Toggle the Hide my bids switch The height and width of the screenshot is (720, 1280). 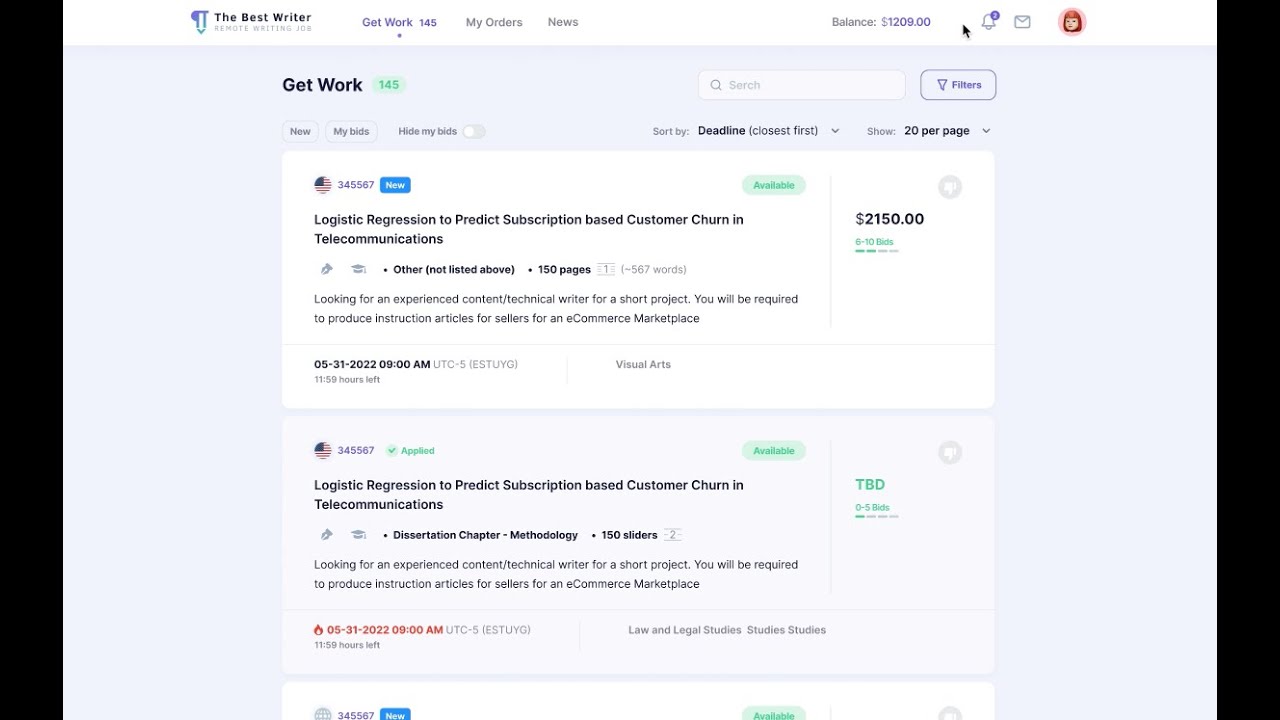click(x=473, y=131)
